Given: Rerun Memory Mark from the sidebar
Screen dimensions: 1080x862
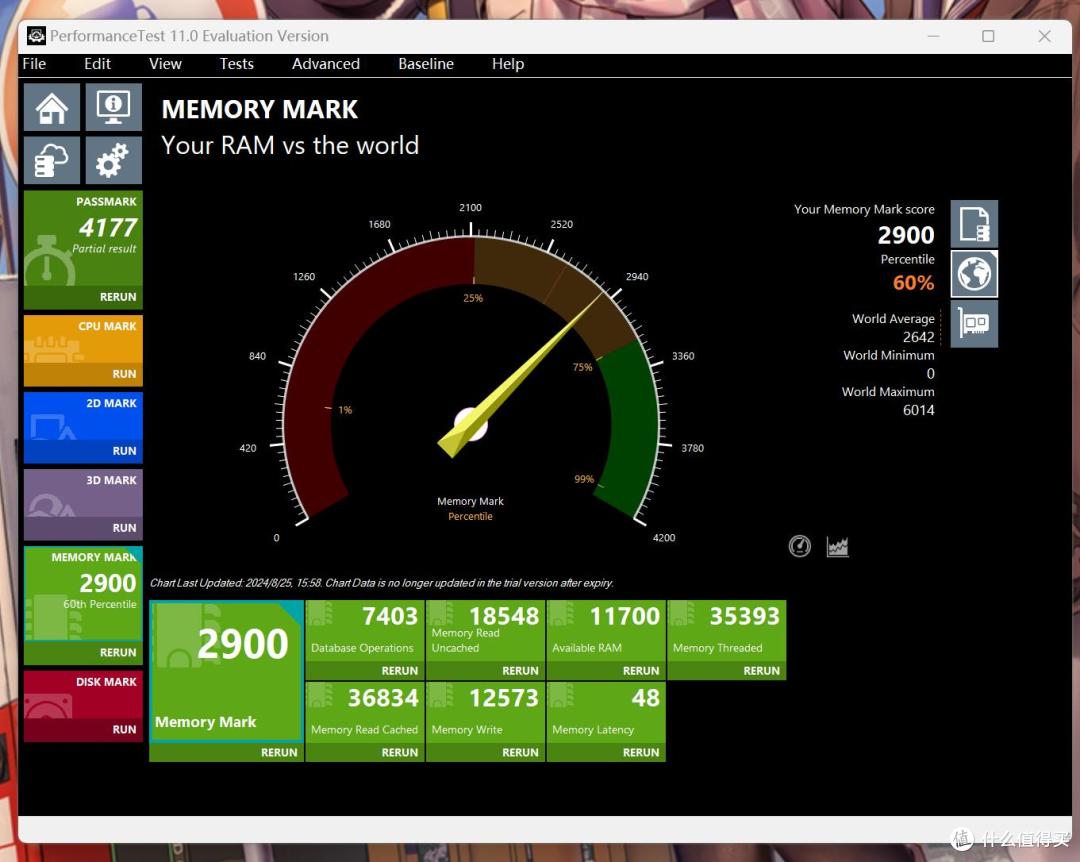Looking at the screenshot, I should click(x=118, y=653).
